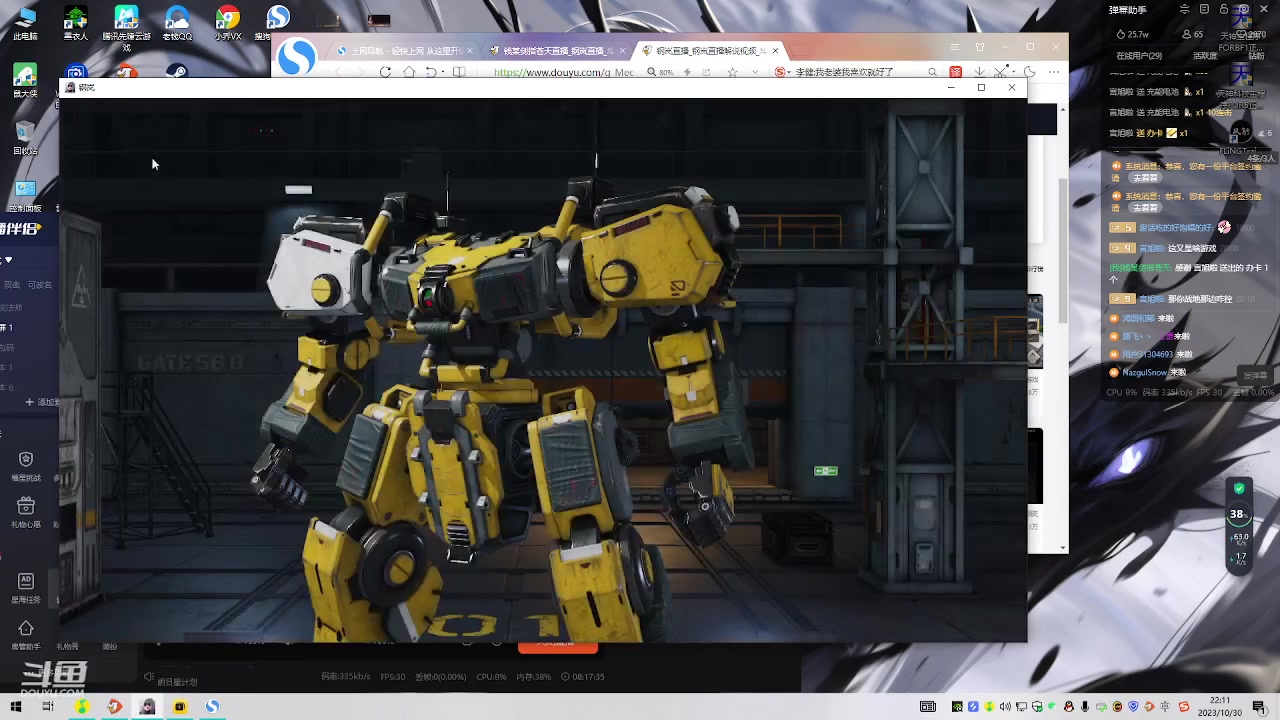Click the douyu.com address bar

tap(563, 72)
